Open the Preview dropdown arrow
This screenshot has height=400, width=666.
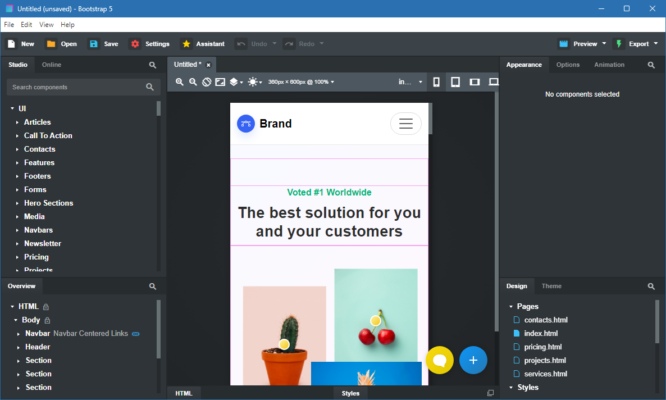tap(604, 43)
